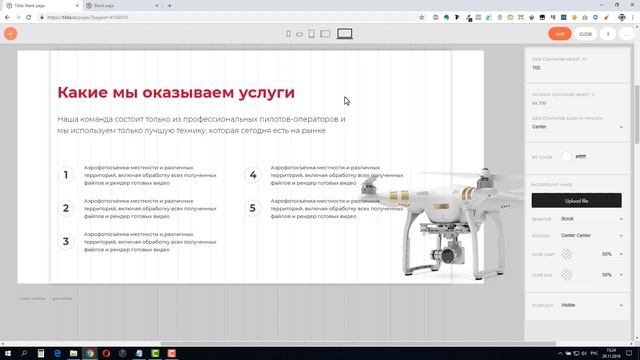Open the grid container align Center dropdown
Screen dimensions: 640x360
(x=577, y=127)
